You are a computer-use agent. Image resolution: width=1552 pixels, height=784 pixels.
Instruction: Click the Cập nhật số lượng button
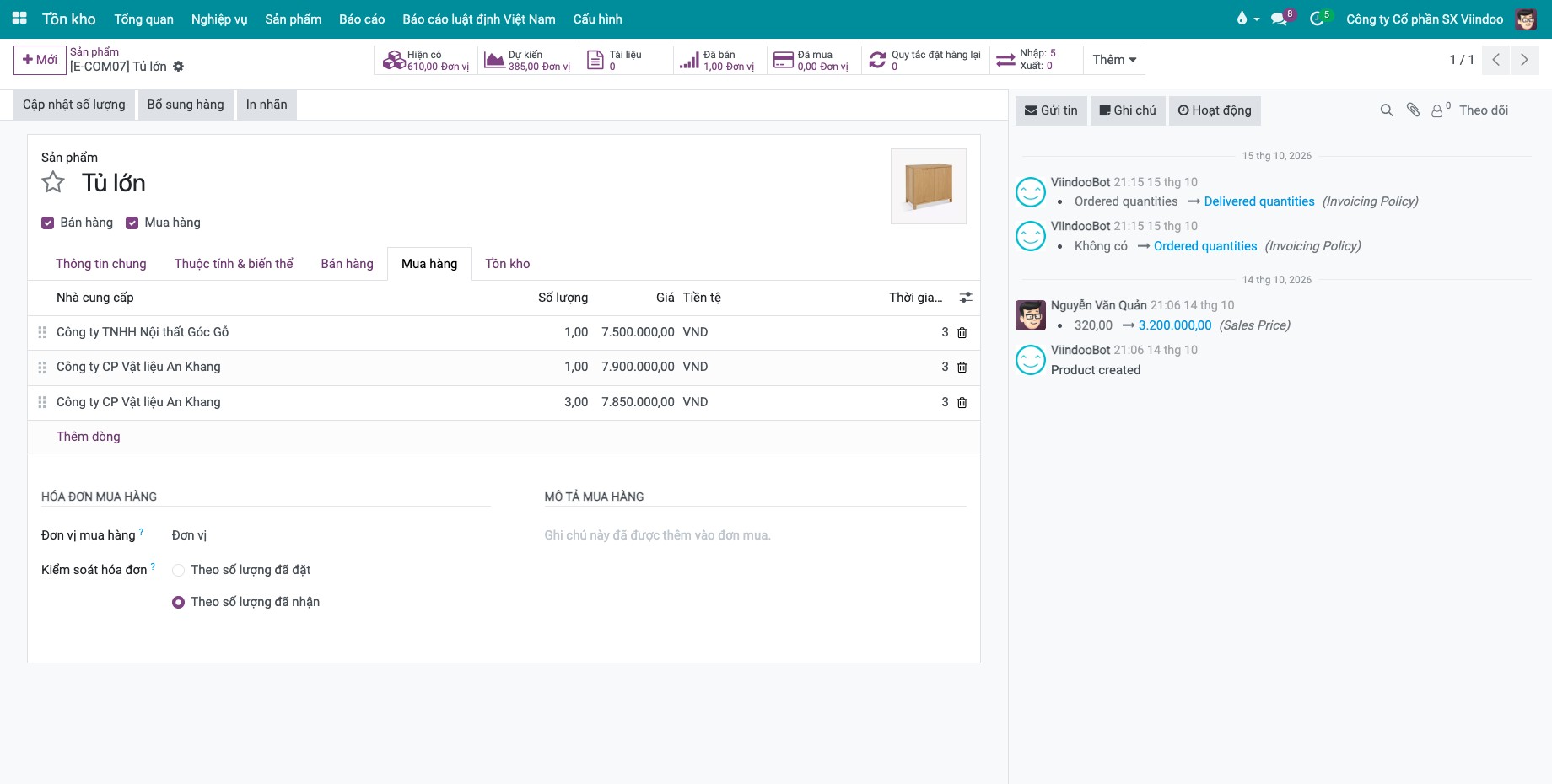74,105
